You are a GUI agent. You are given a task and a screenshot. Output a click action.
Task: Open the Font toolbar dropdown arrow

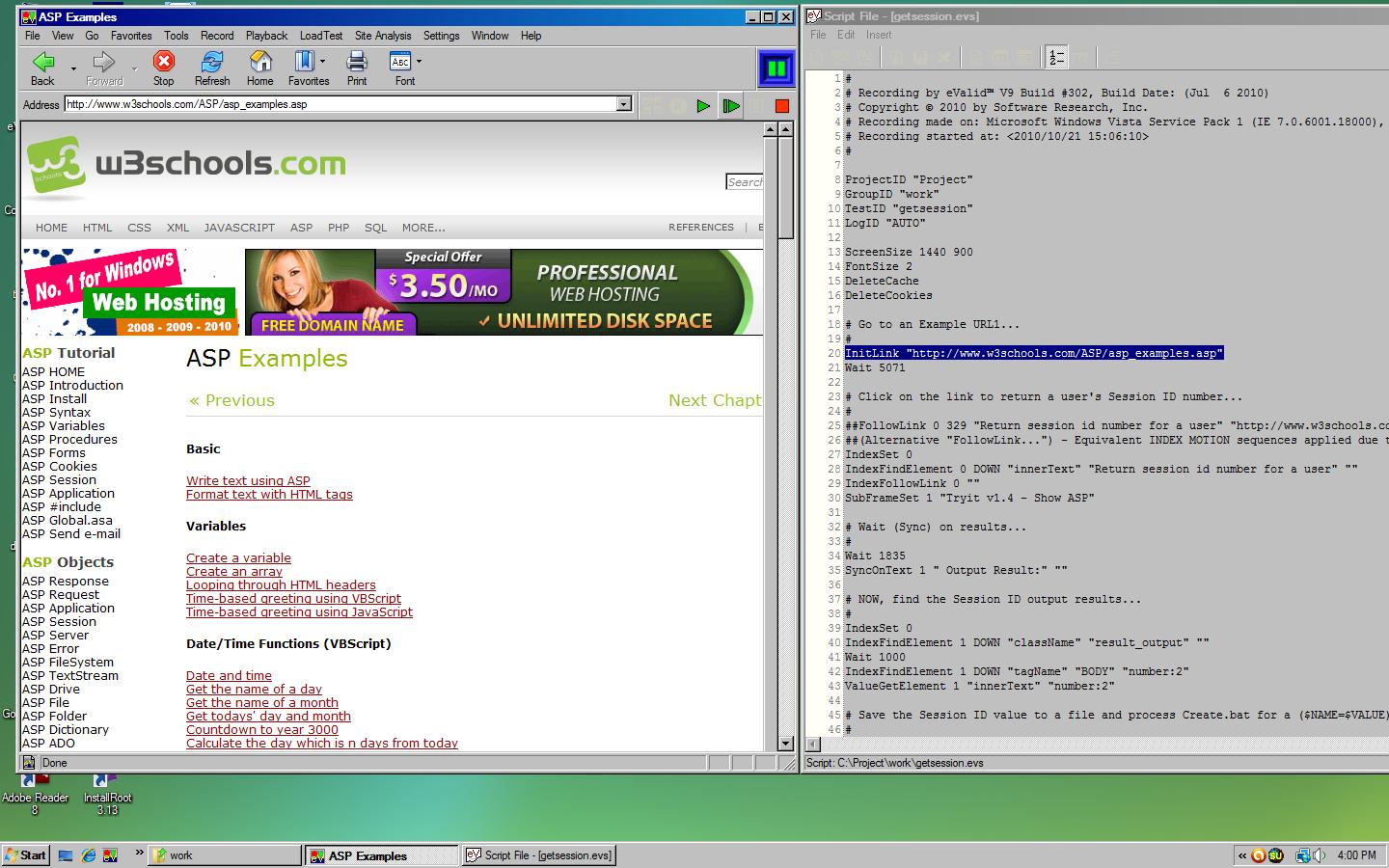point(419,62)
